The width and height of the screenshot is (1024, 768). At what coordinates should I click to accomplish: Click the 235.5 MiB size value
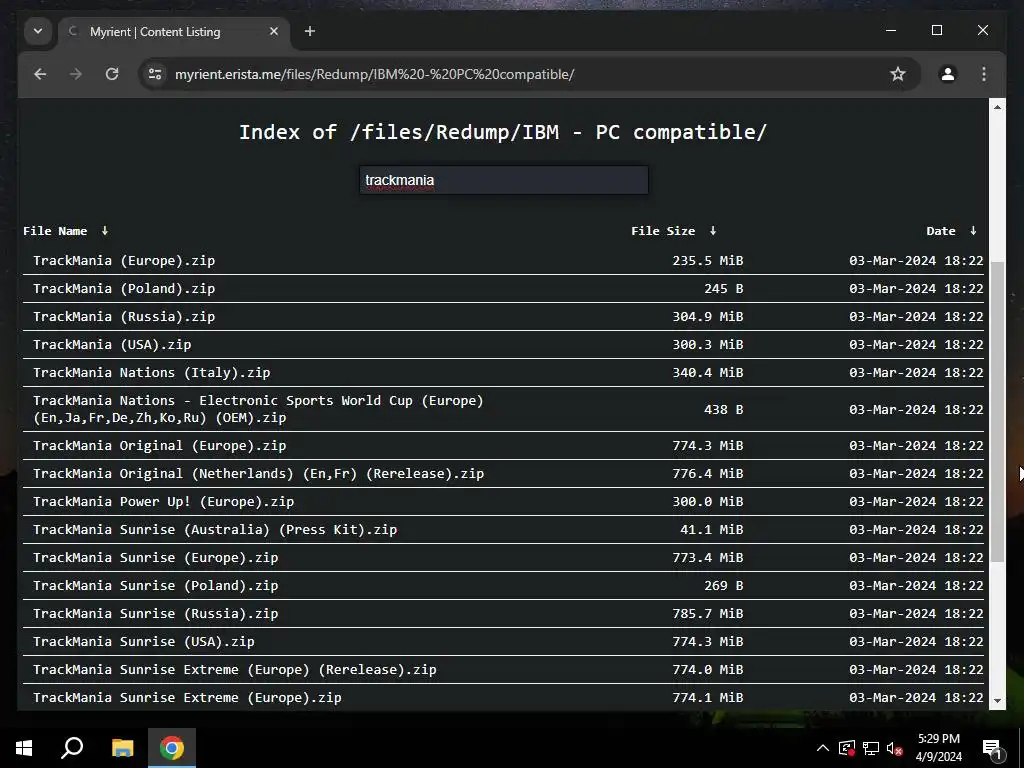708,261
